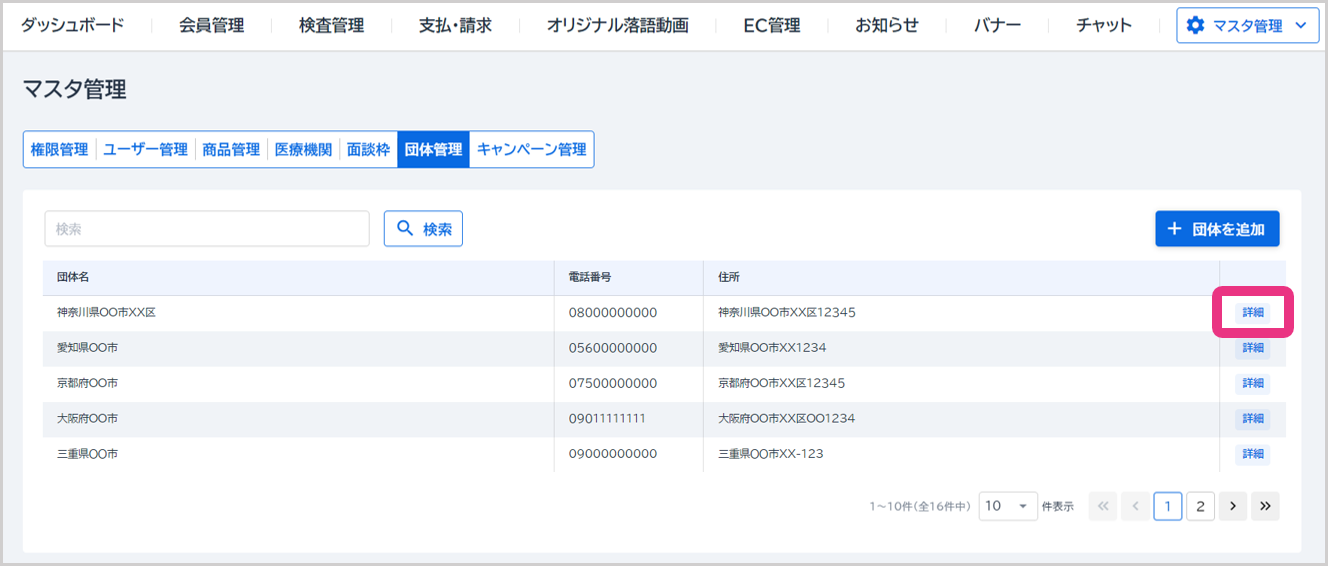
Task: Open the マスタ管理 dropdown in top navigation
Action: [1247, 26]
